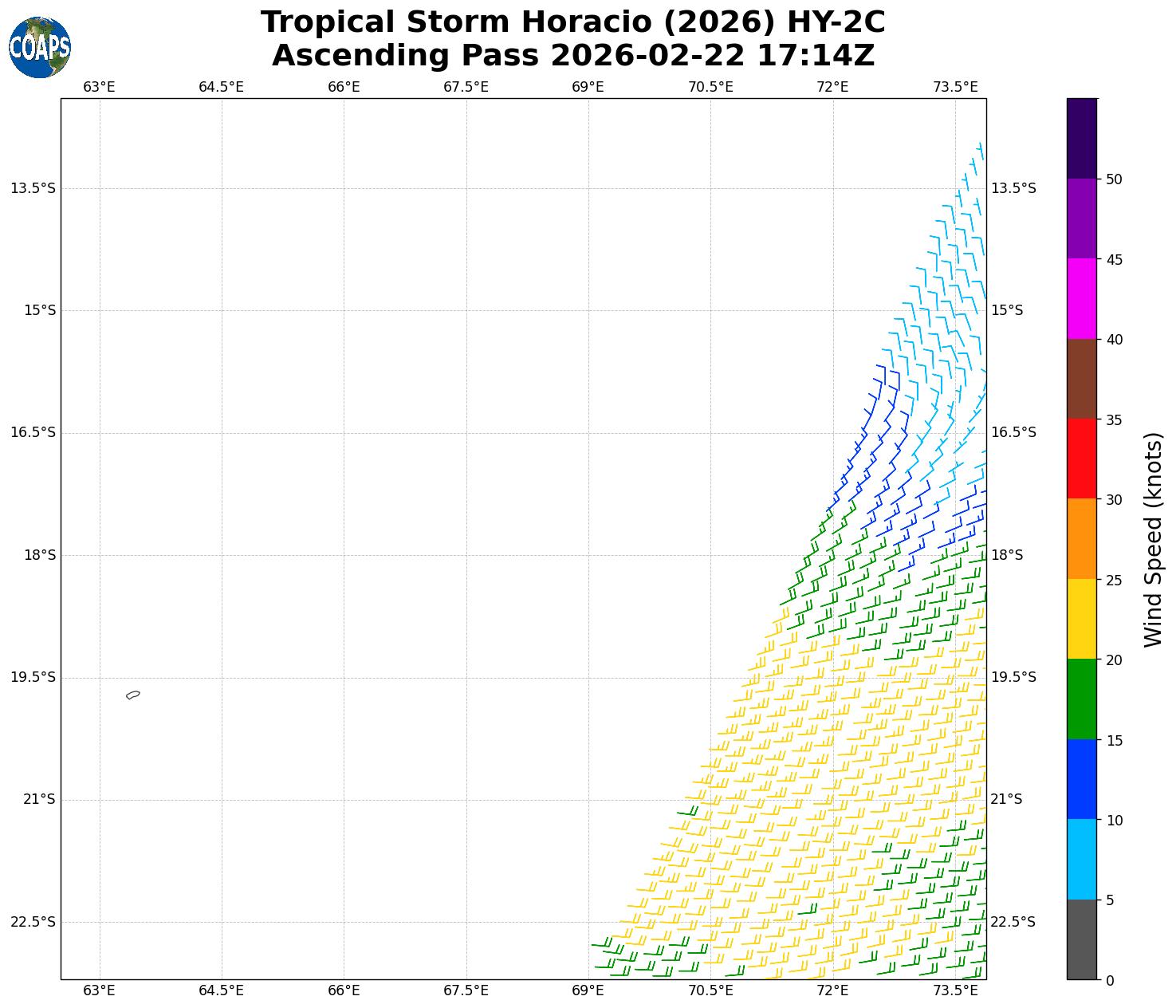Click the 18°S label on the left axis
This screenshot has width=1176, height=1008.
click(x=40, y=555)
